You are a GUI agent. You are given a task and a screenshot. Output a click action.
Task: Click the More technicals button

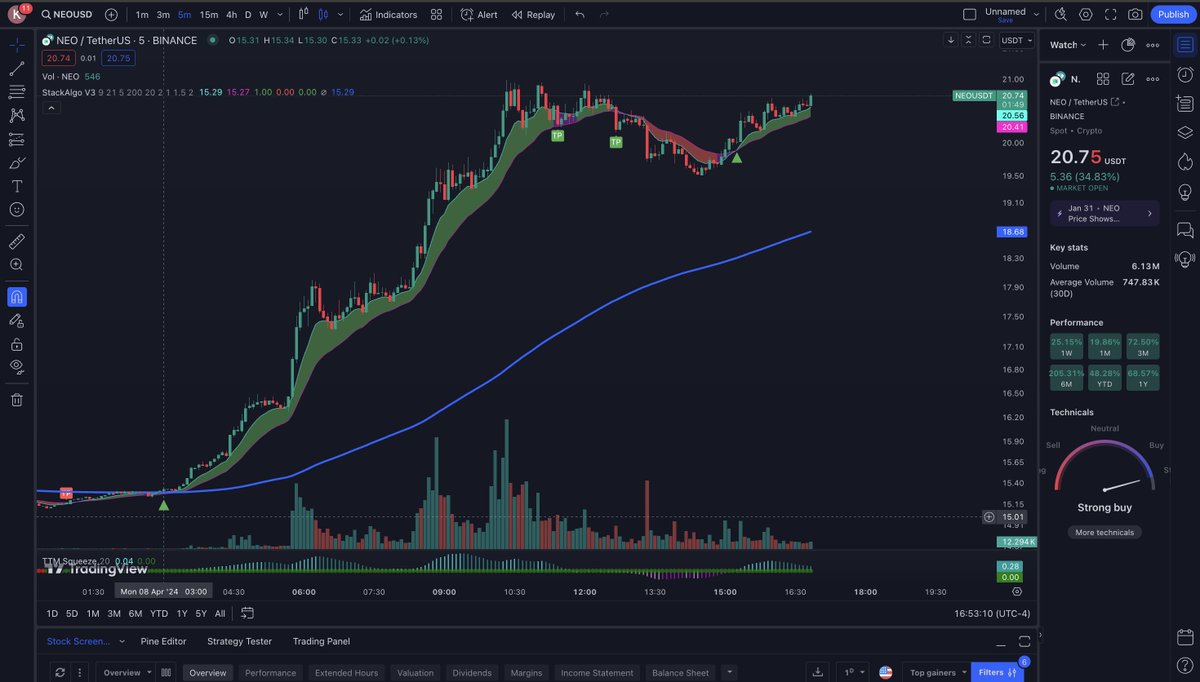click(x=1105, y=532)
